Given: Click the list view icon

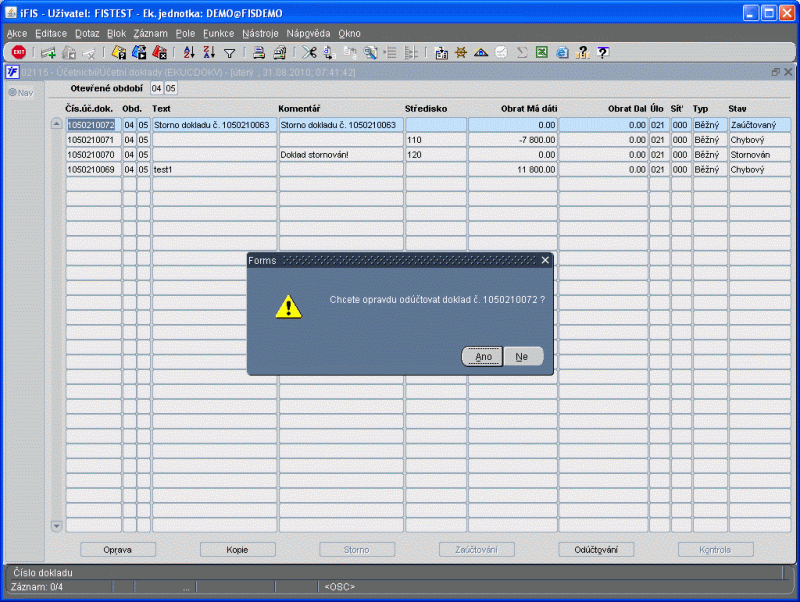Looking at the screenshot, I should click(390, 52).
